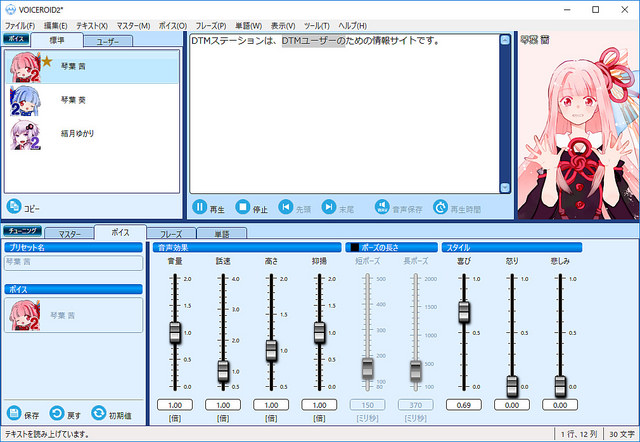This screenshot has width=640, height=442.
Task: Click the character portrait image on right
Action: coord(578,126)
